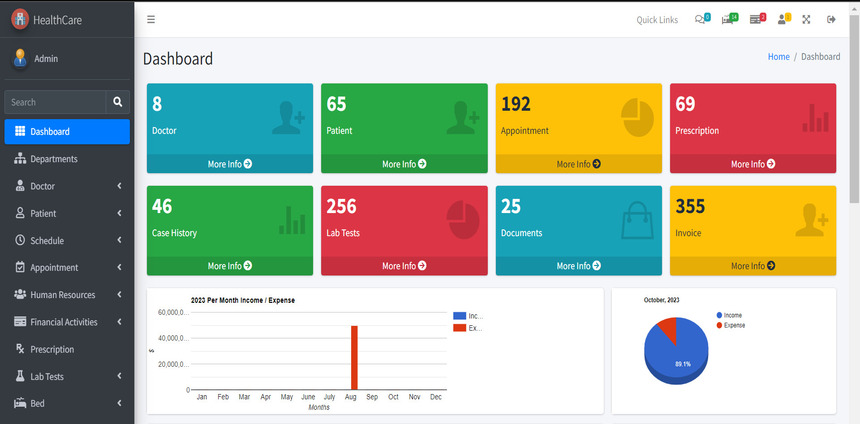Click the Quick Links text in header

click(x=657, y=20)
